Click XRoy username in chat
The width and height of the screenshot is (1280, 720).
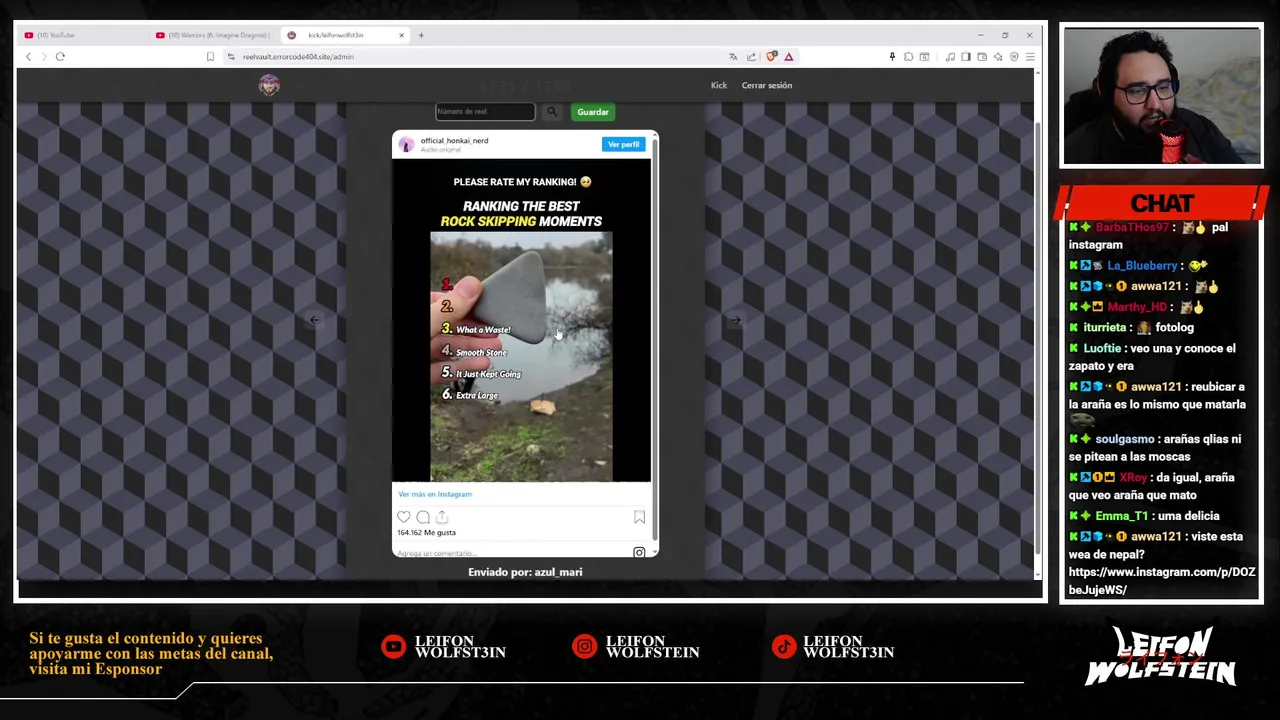point(1133,478)
